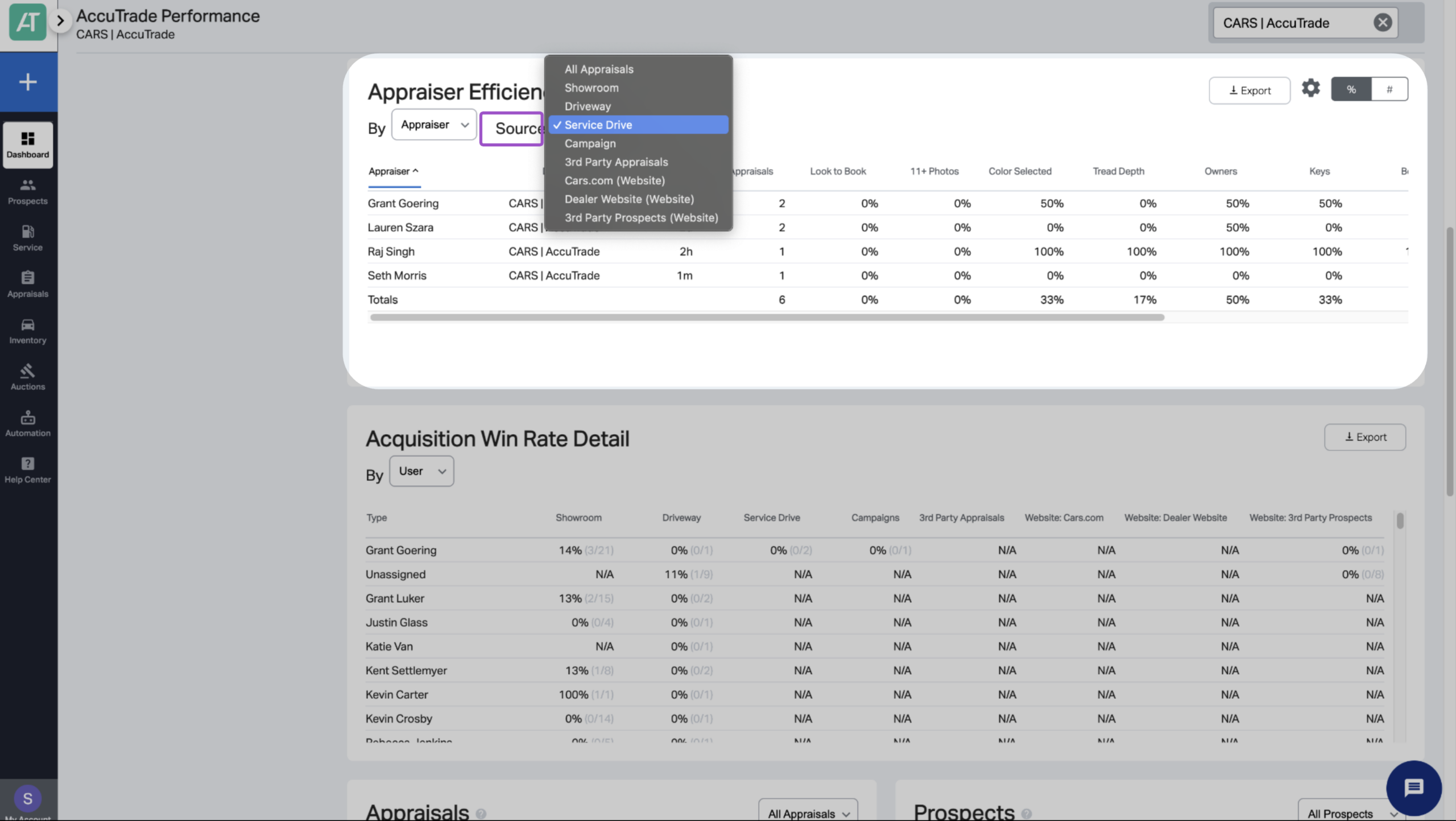Click Grant Goering in efficiency table
Screen dimensions: 1456x821
[x=403, y=203]
